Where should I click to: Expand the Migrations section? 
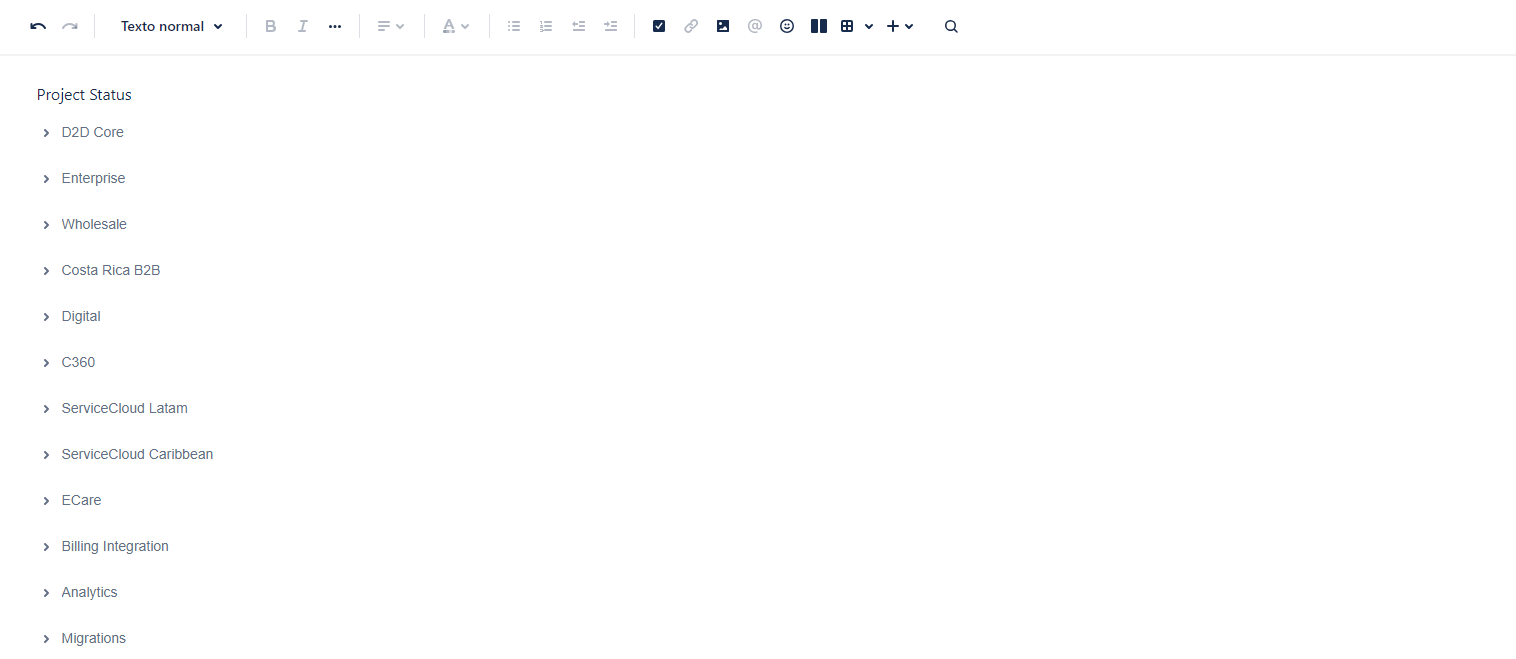tap(46, 639)
